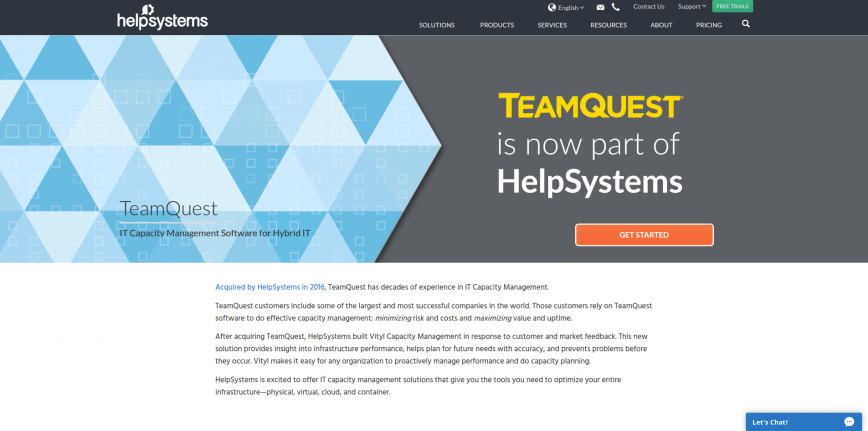Expand the Support dropdown menu
This screenshot has width=868, height=431.
pyautogui.click(x=691, y=6)
